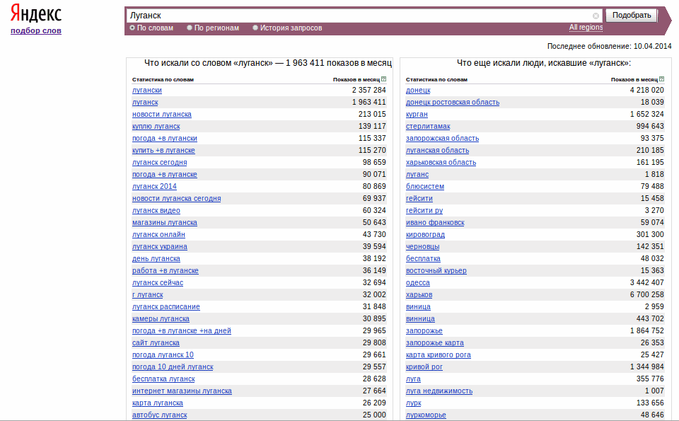Click the 1 963 411 count in the луганск row
Viewport: 679px width, 421px height.
pos(369,102)
